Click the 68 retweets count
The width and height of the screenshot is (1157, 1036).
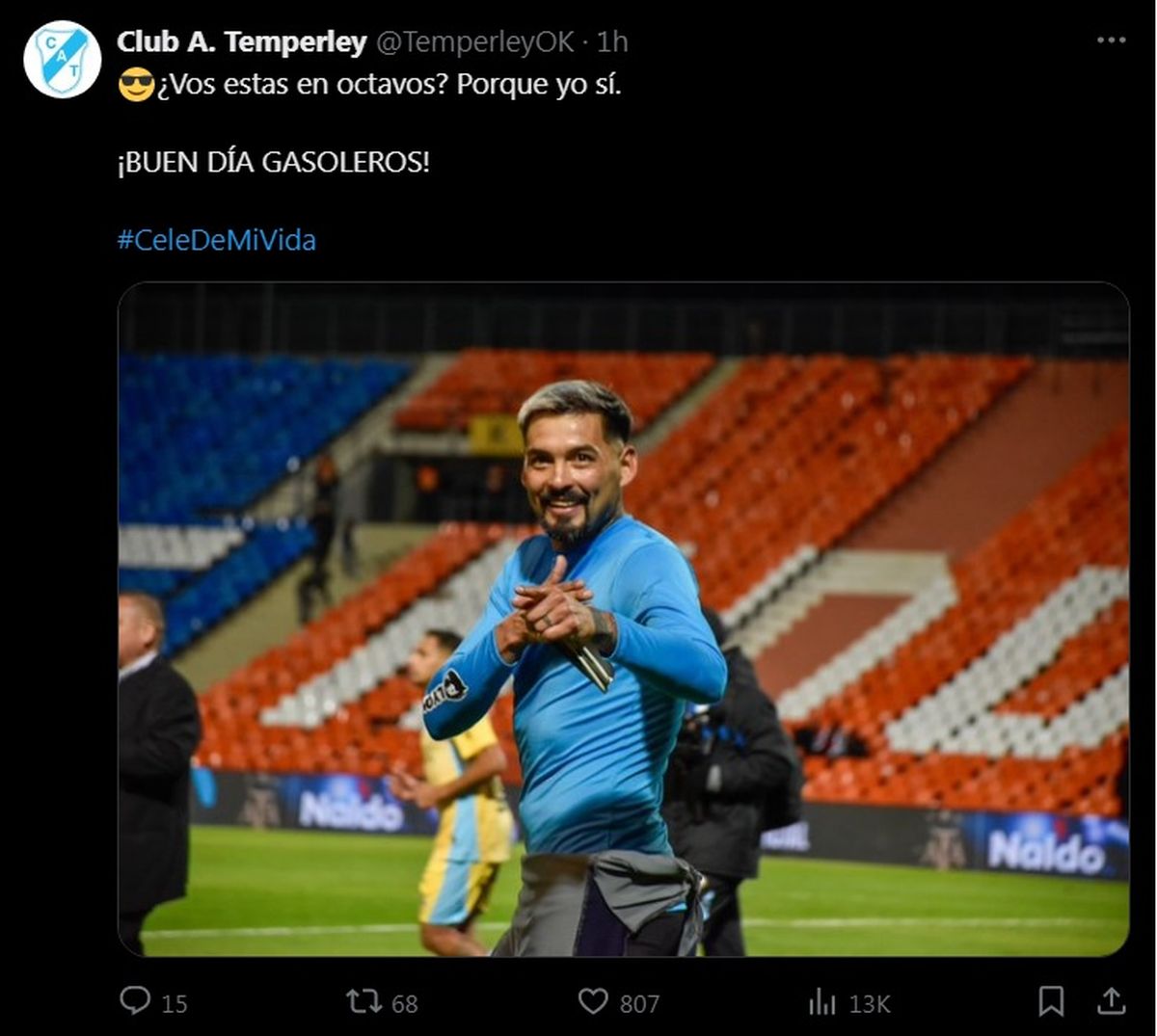[405, 1003]
